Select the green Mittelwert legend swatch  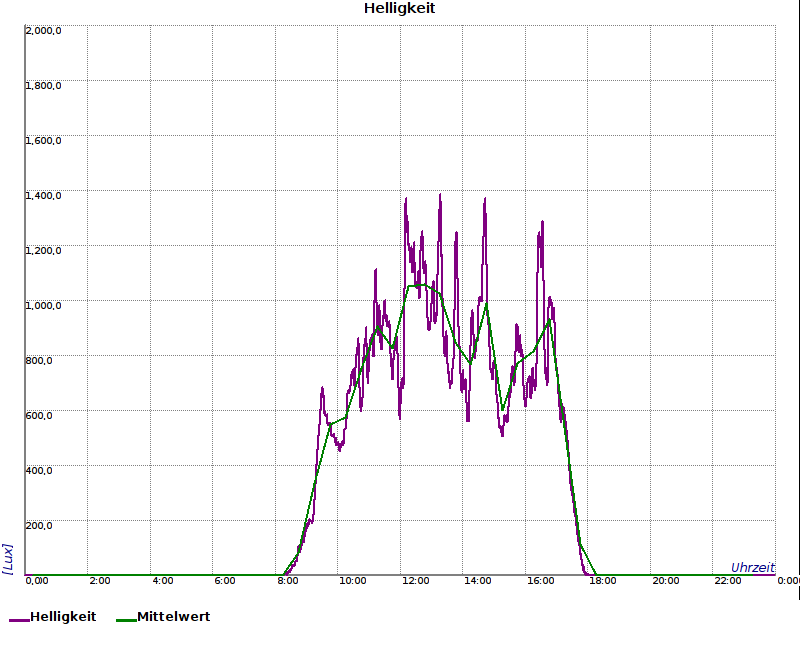point(127,620)
